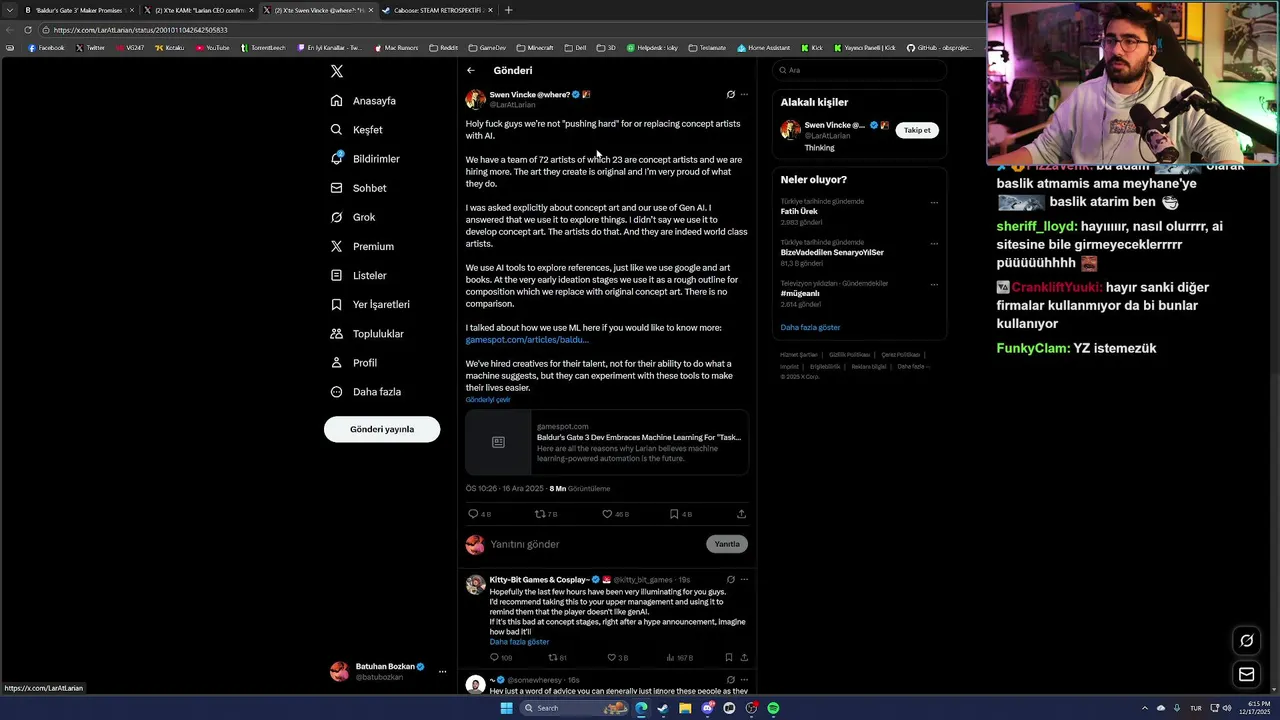Viewport: 1280px width, 720px height.
Task: Click the X logo in the sidebar
Action: pyautogui.click(x=337, y=71)
